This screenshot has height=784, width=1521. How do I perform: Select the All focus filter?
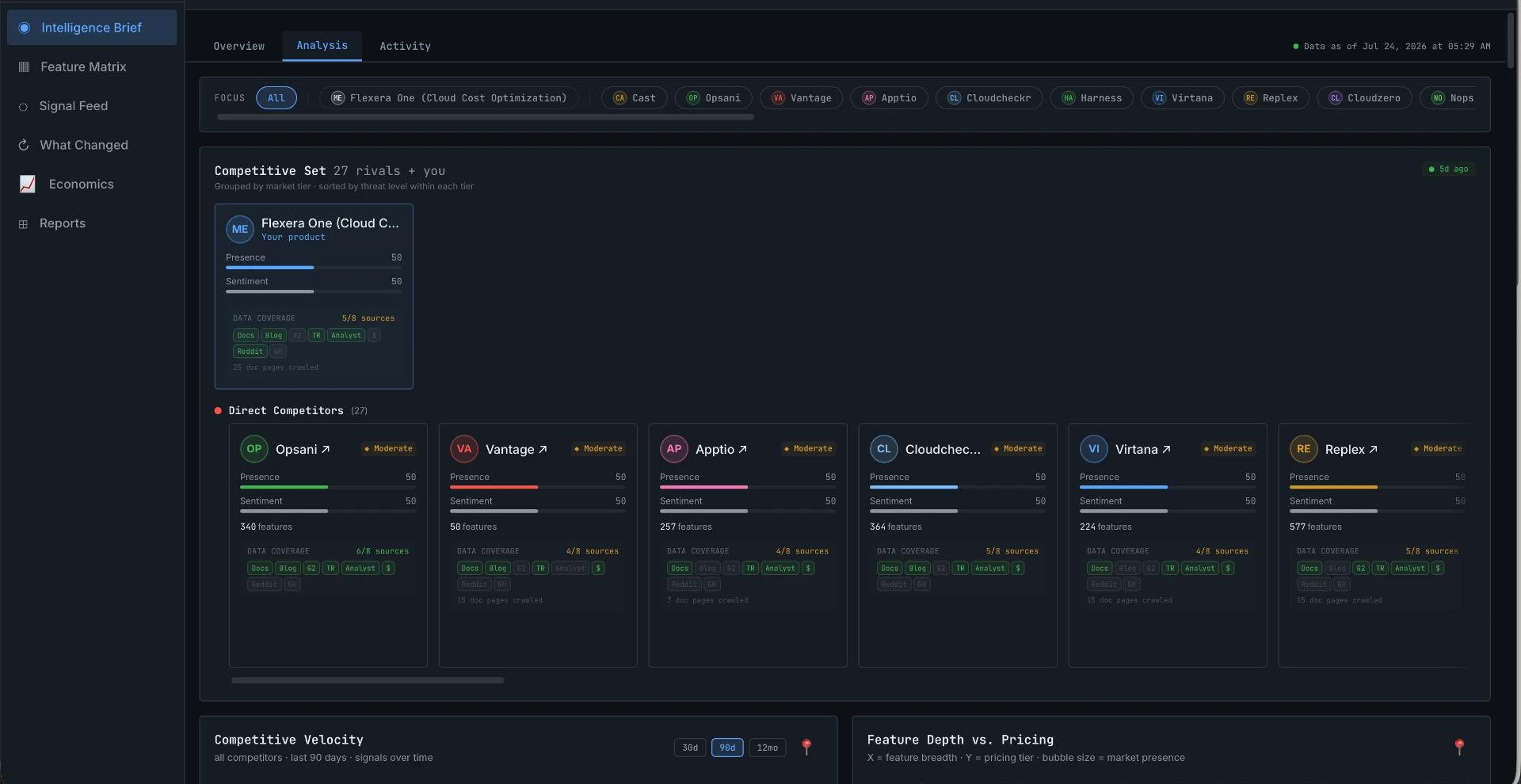tap(276, 98)
